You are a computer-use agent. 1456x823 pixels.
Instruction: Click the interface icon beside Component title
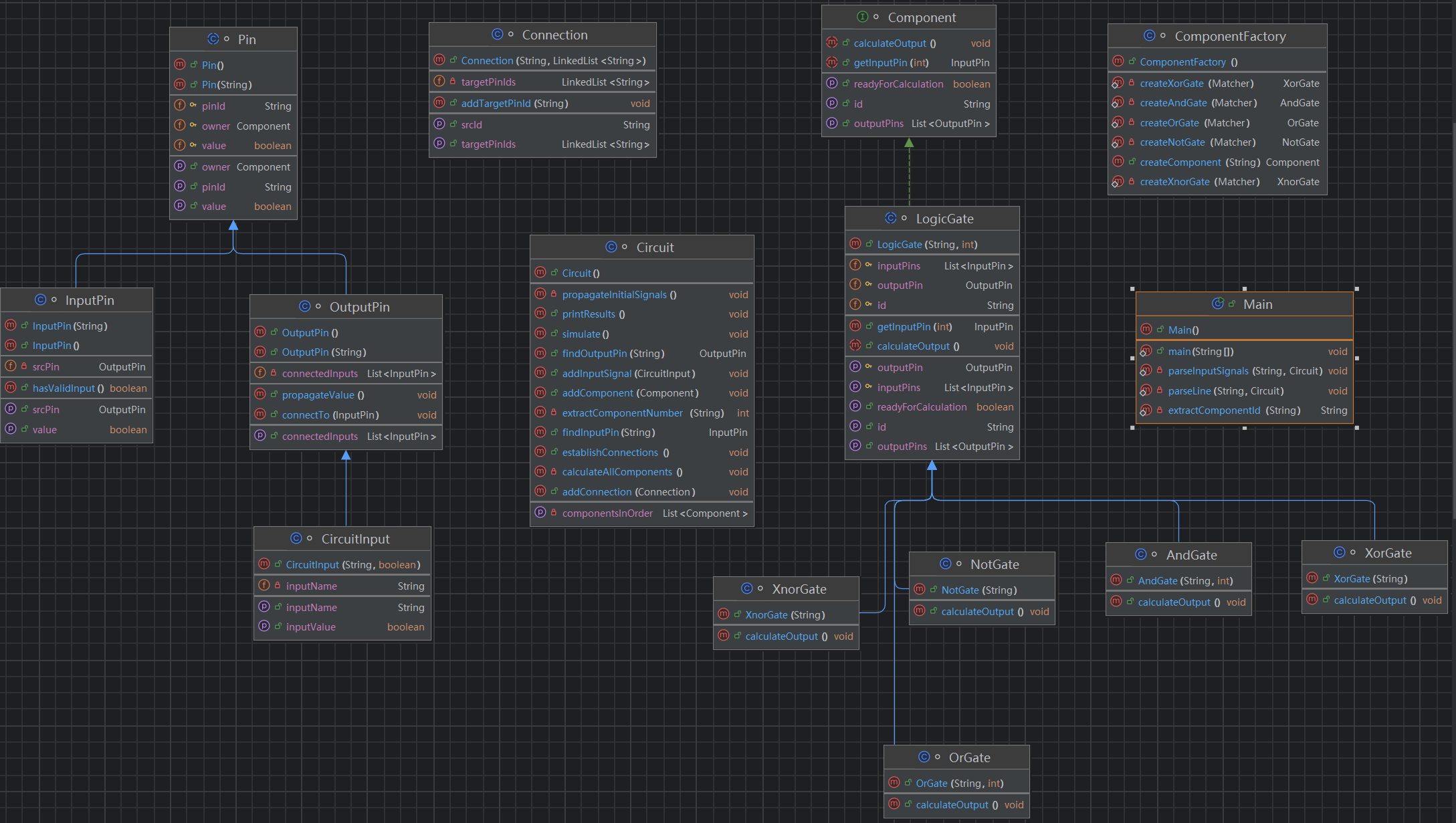(863, 17)
